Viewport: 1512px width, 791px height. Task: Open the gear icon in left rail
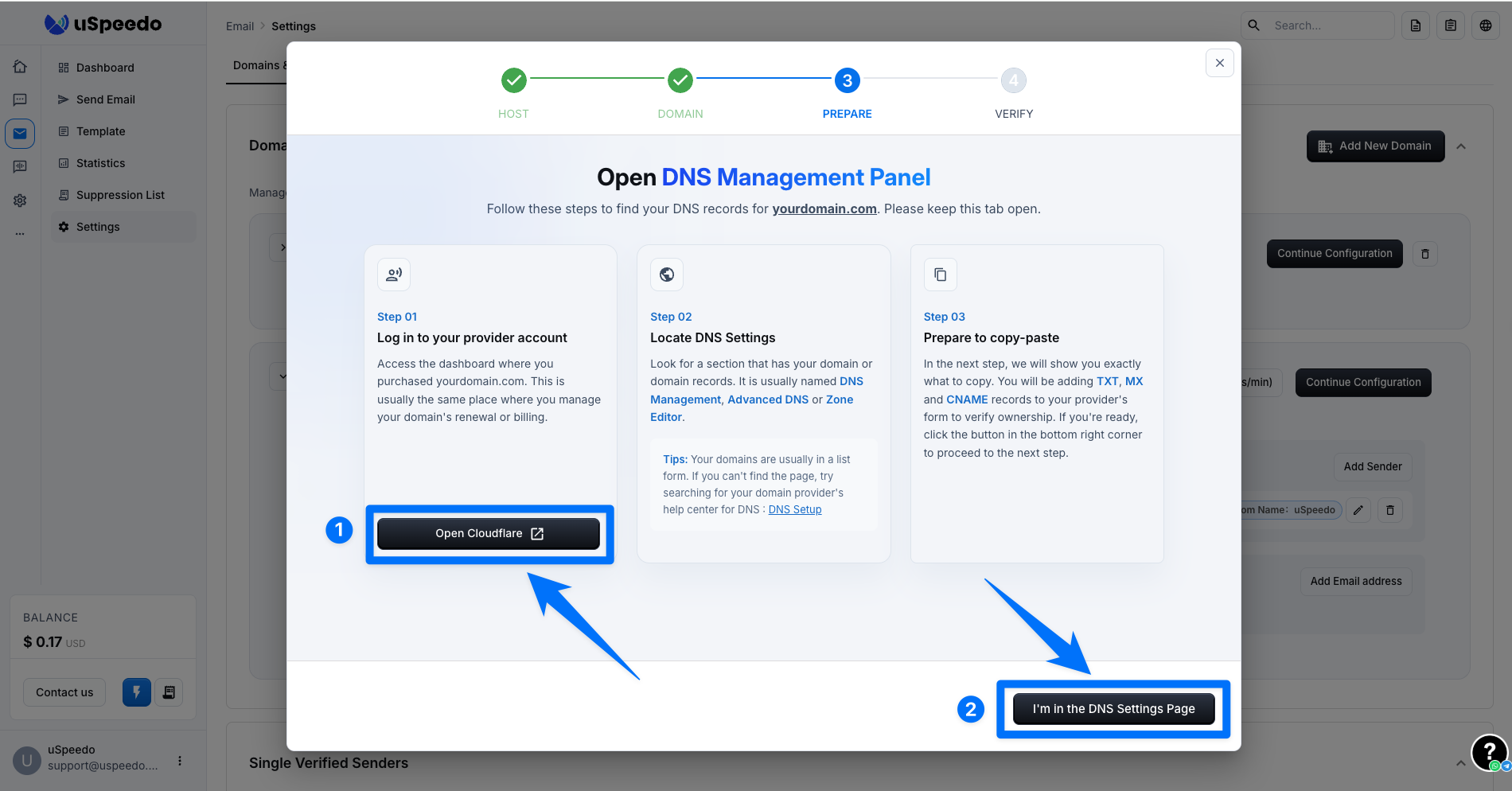20,201
